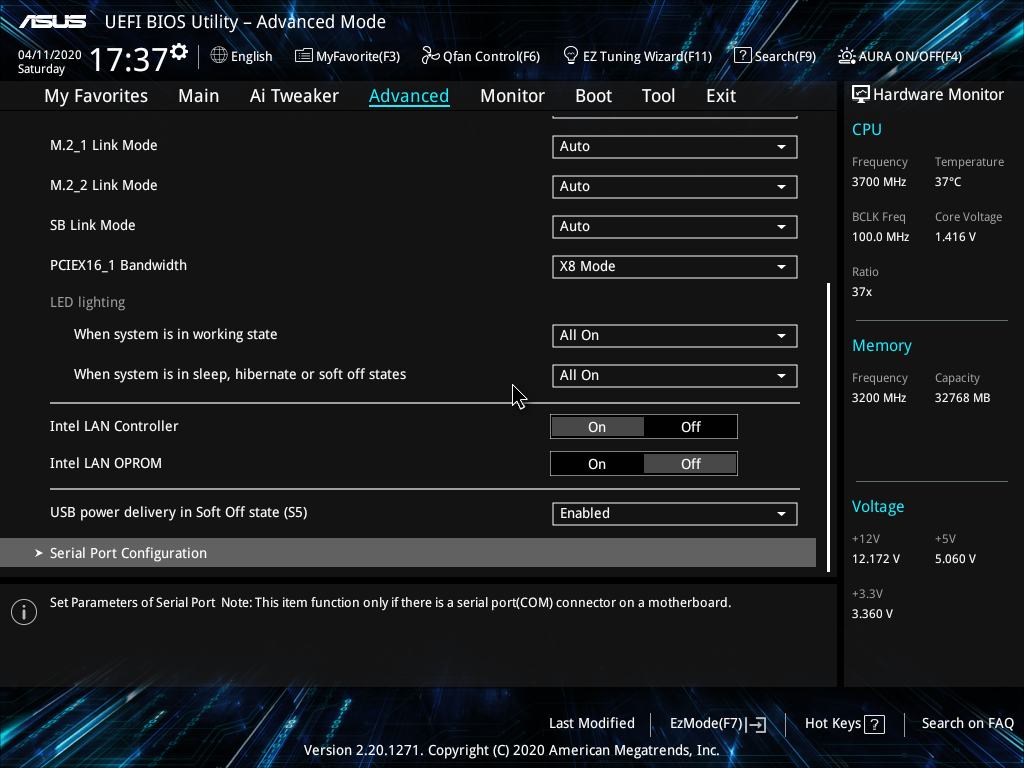Click the info icon beside help text
Viewport: 1024px width, 768px height.
click(24, 612)
